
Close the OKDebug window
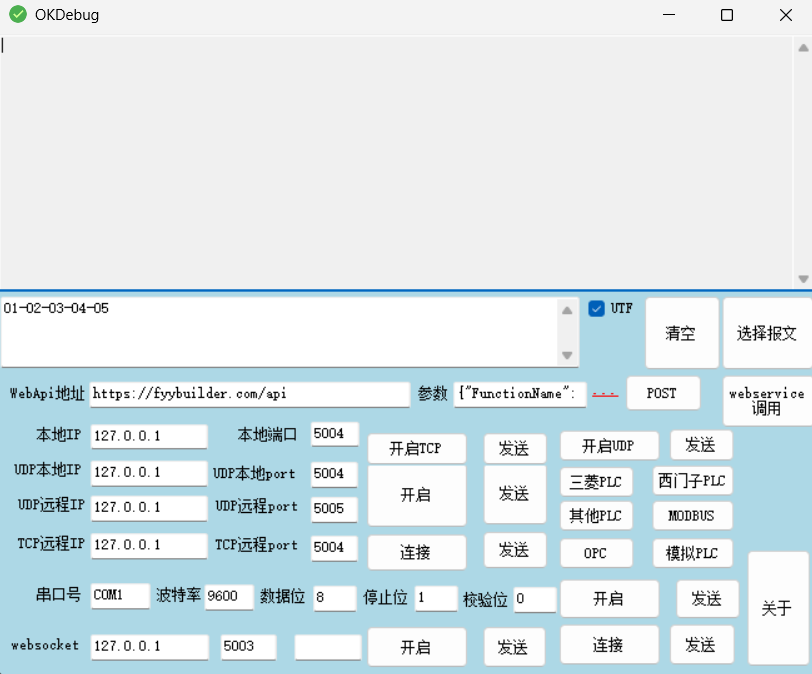point(786,15)
